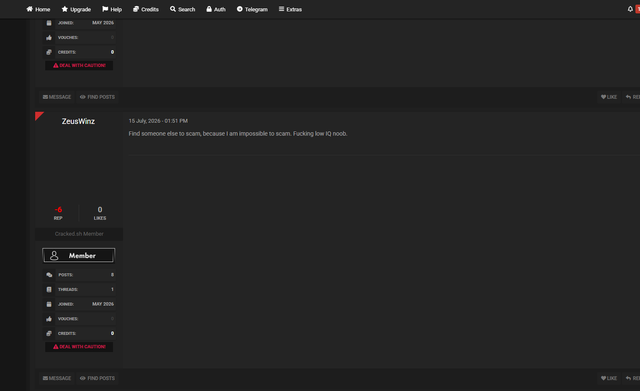The height and width of the screenshot is (391, 640).
Task: Click the Credits coins icon in upper user's stats
Action: pyautogui.click(x=49, y=52)
